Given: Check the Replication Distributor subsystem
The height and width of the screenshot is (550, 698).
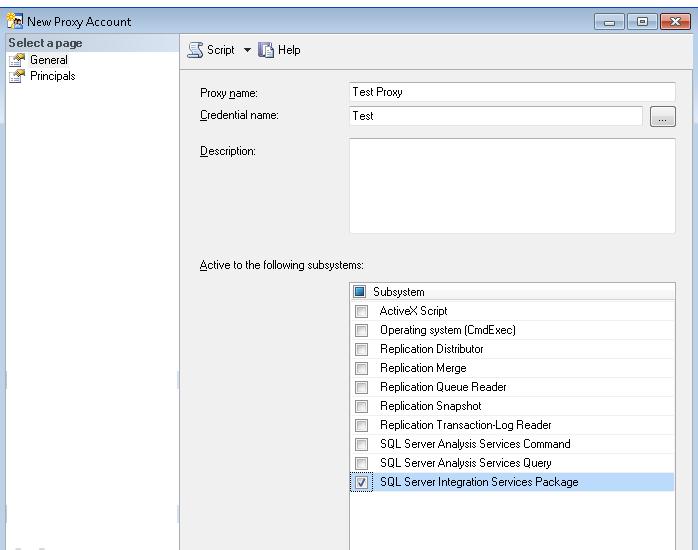Looking at the screenshot, I should pos(361,349).
